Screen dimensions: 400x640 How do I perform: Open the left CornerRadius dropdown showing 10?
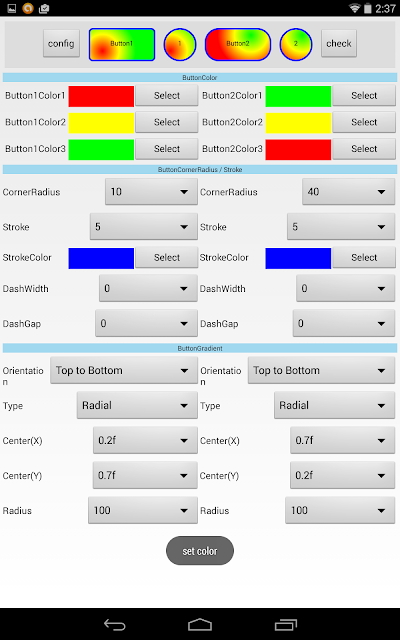tap(151, 191)
